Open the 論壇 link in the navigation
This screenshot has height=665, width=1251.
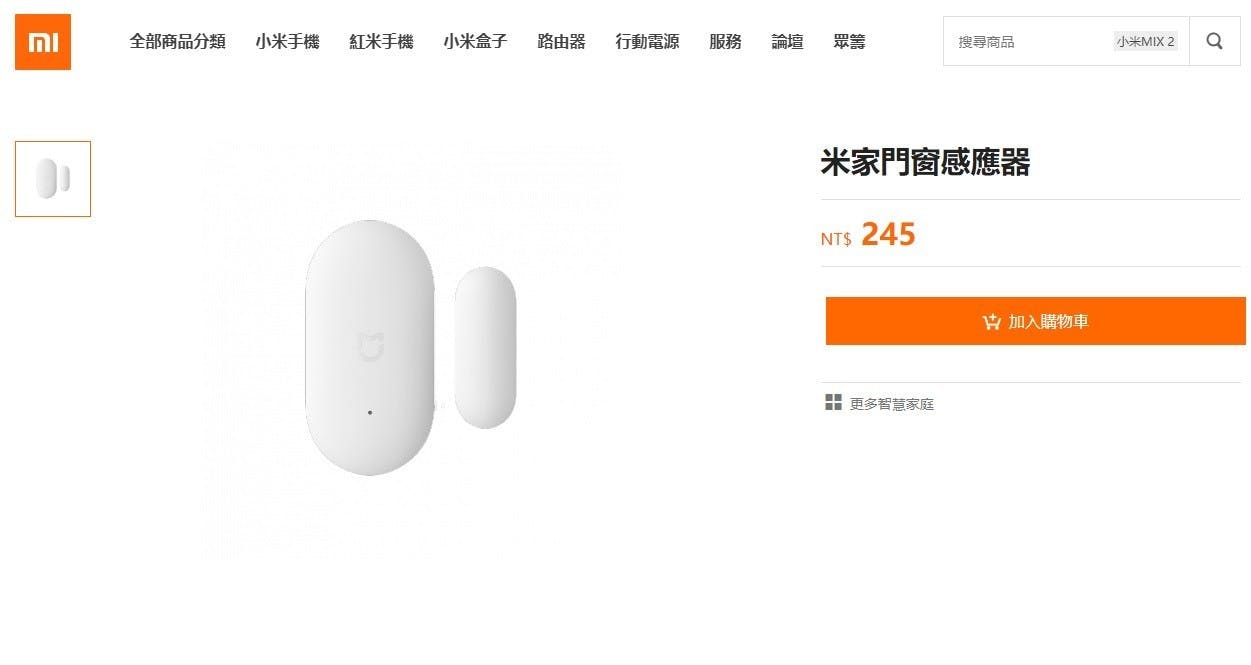tap(787, 42)
